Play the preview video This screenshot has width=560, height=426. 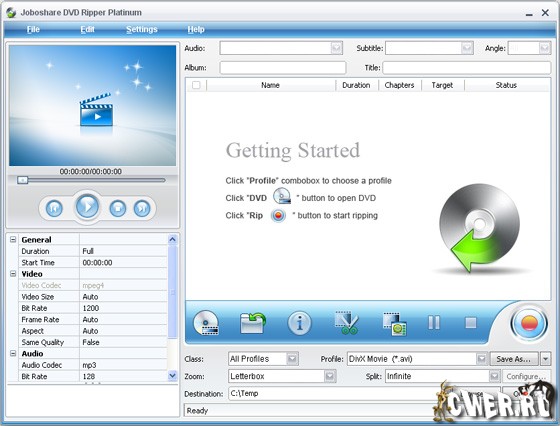pyautogui.click(x=87, y=206)
